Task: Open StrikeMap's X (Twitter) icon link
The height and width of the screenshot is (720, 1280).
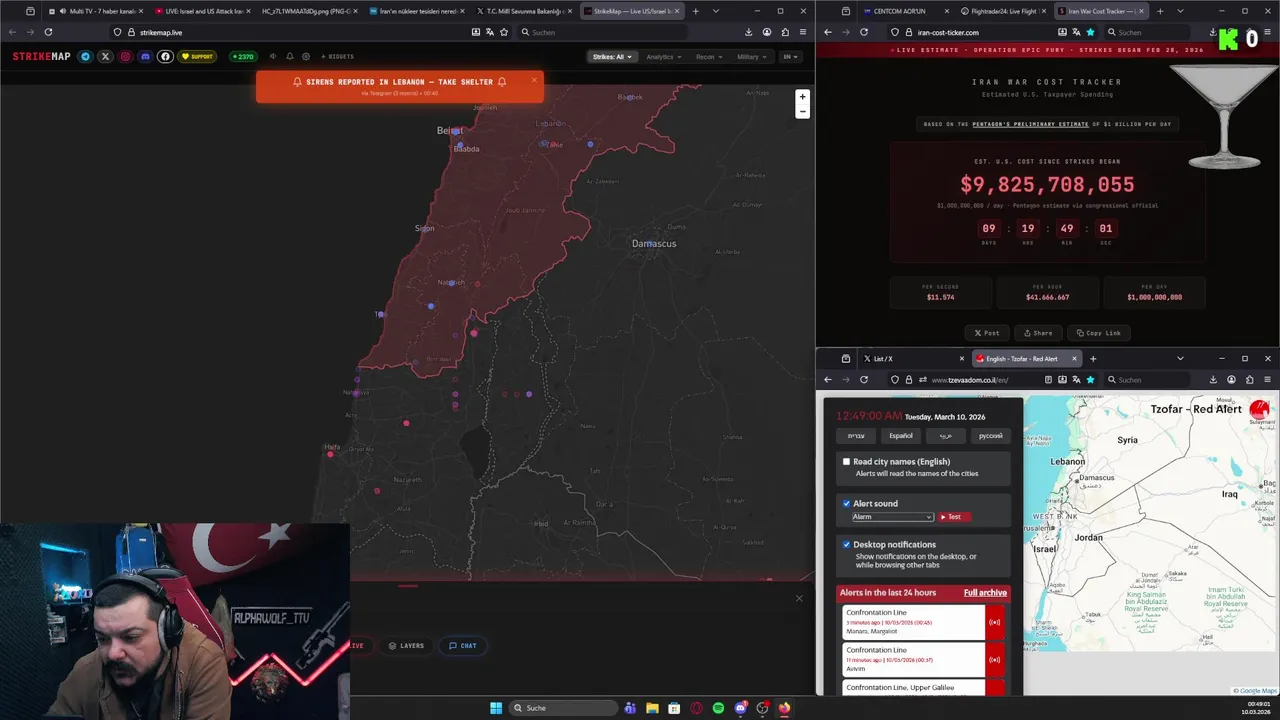Action: (105, 57)
